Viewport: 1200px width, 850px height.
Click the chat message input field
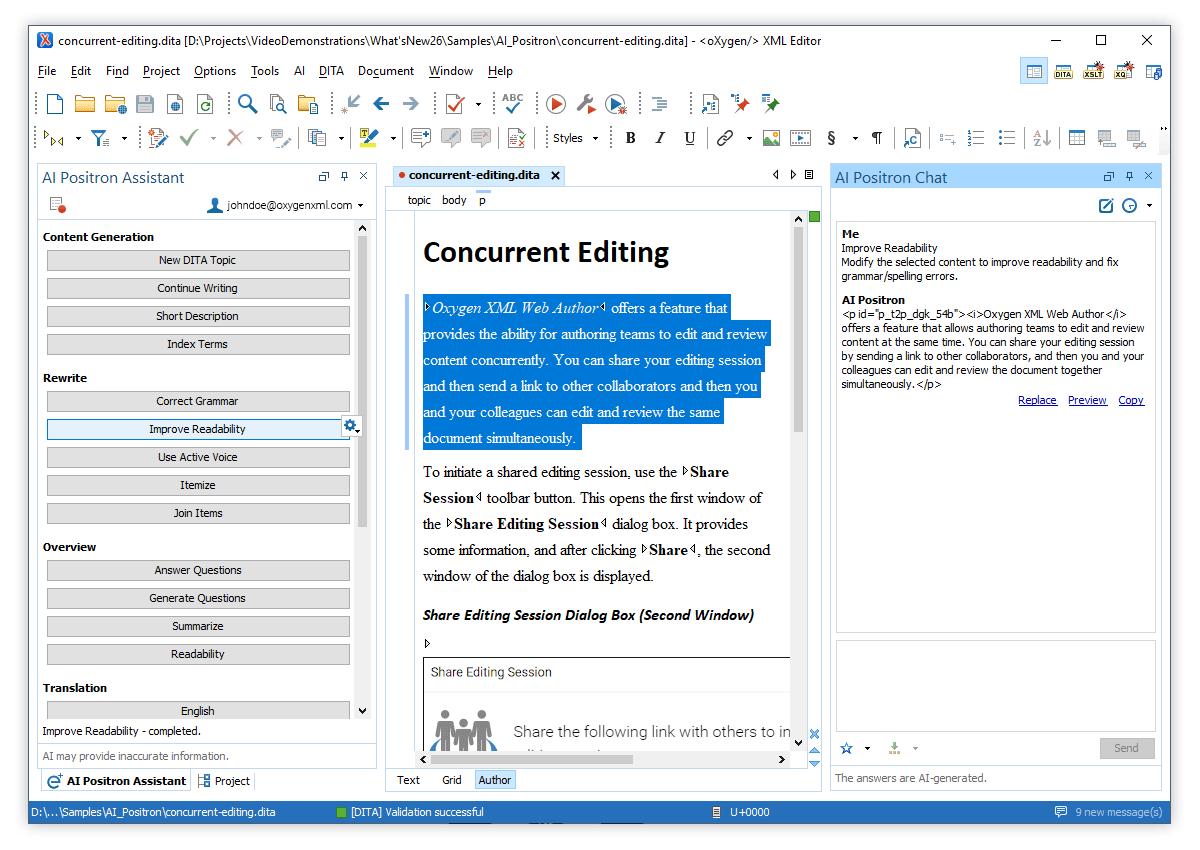tap(996, 686)
